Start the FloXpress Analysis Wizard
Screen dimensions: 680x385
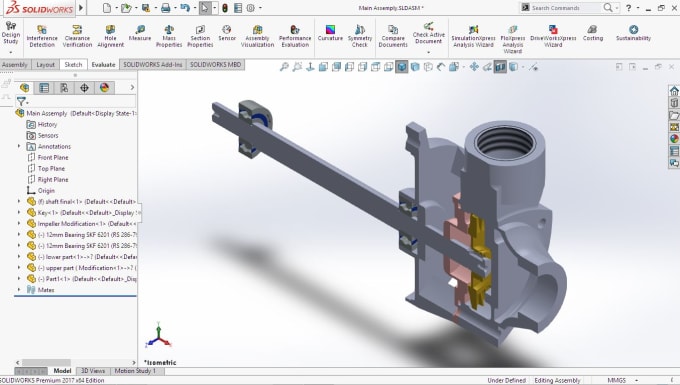513,39
